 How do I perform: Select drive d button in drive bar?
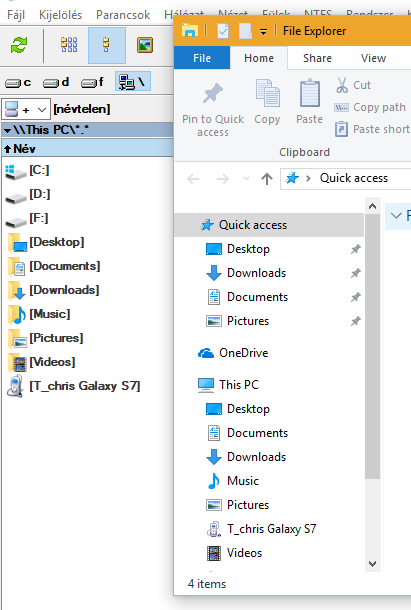pyautogui.click(x=56, y=82)
